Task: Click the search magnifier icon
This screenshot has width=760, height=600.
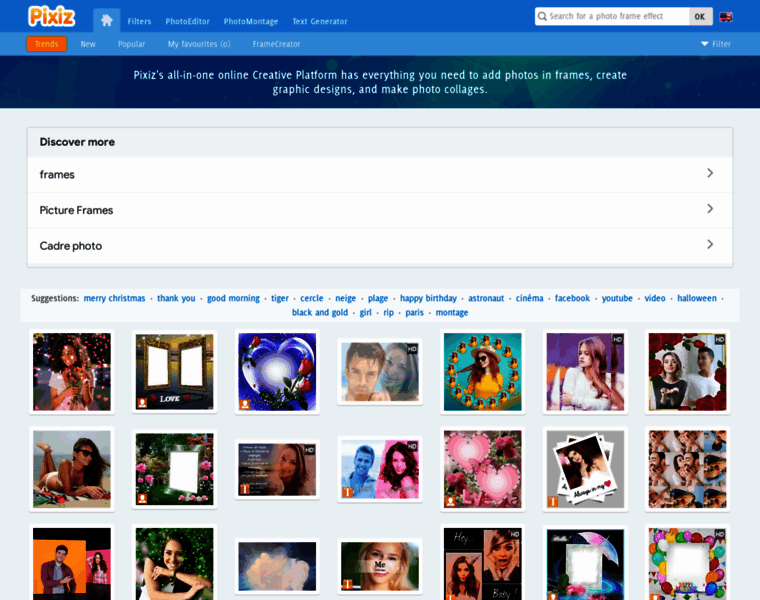Action: click(x=542, y=16)
